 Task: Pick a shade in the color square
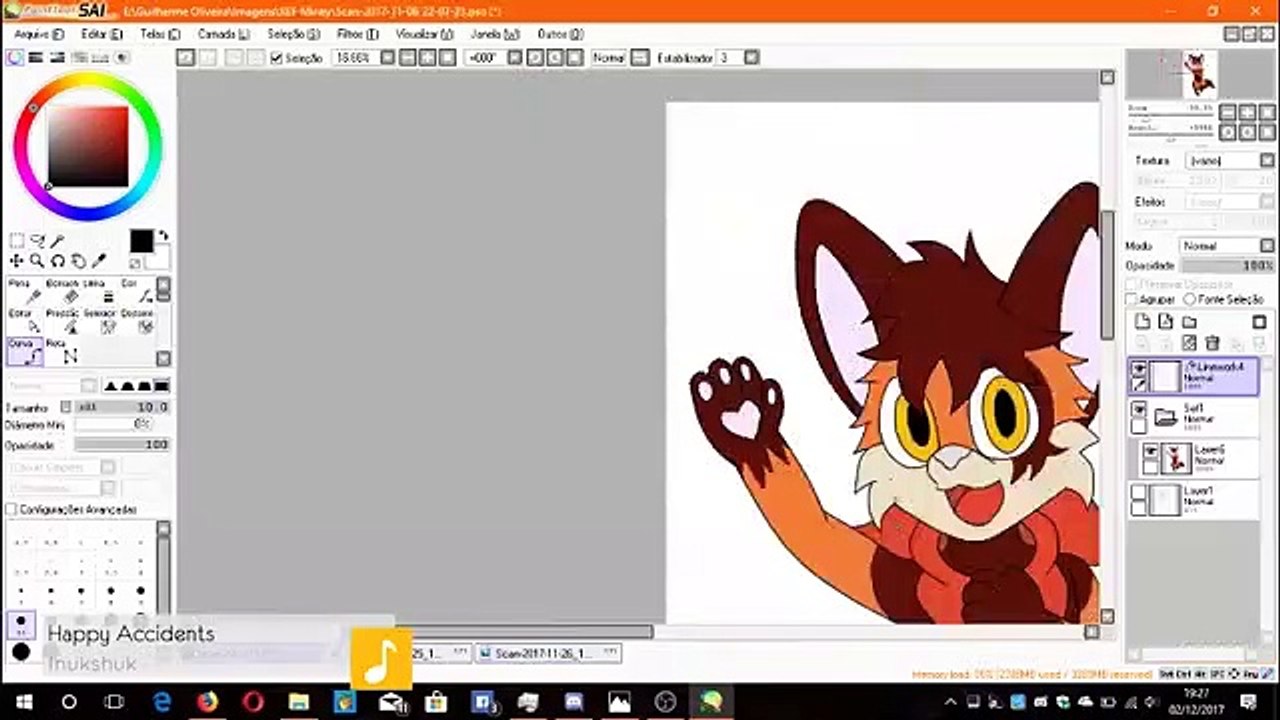(88, 146)
